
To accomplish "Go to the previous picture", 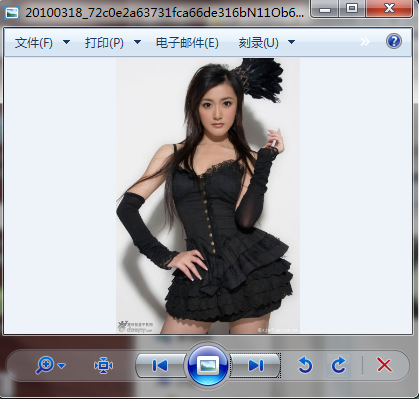I will (160, 366).
